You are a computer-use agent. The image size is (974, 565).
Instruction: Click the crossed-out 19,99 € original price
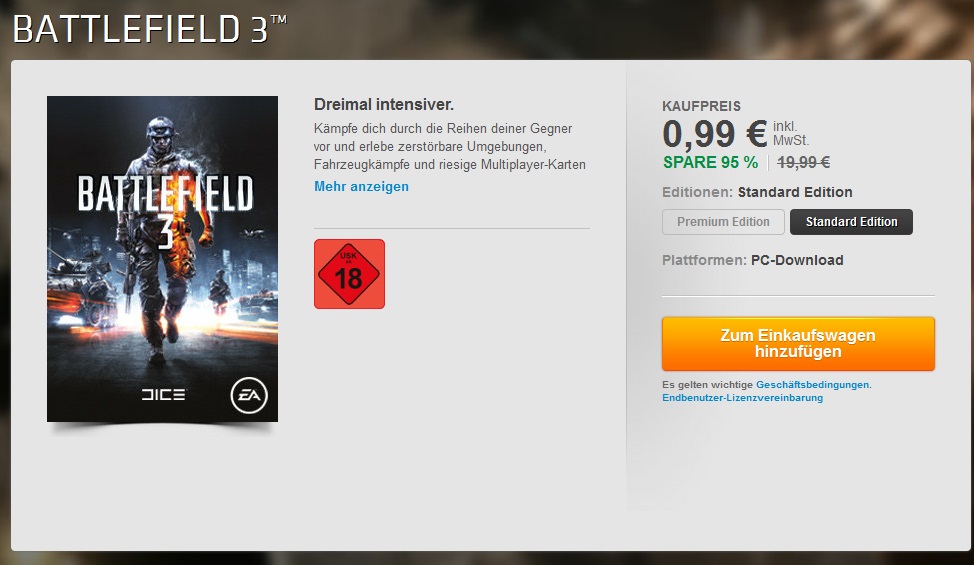(803, 162)
